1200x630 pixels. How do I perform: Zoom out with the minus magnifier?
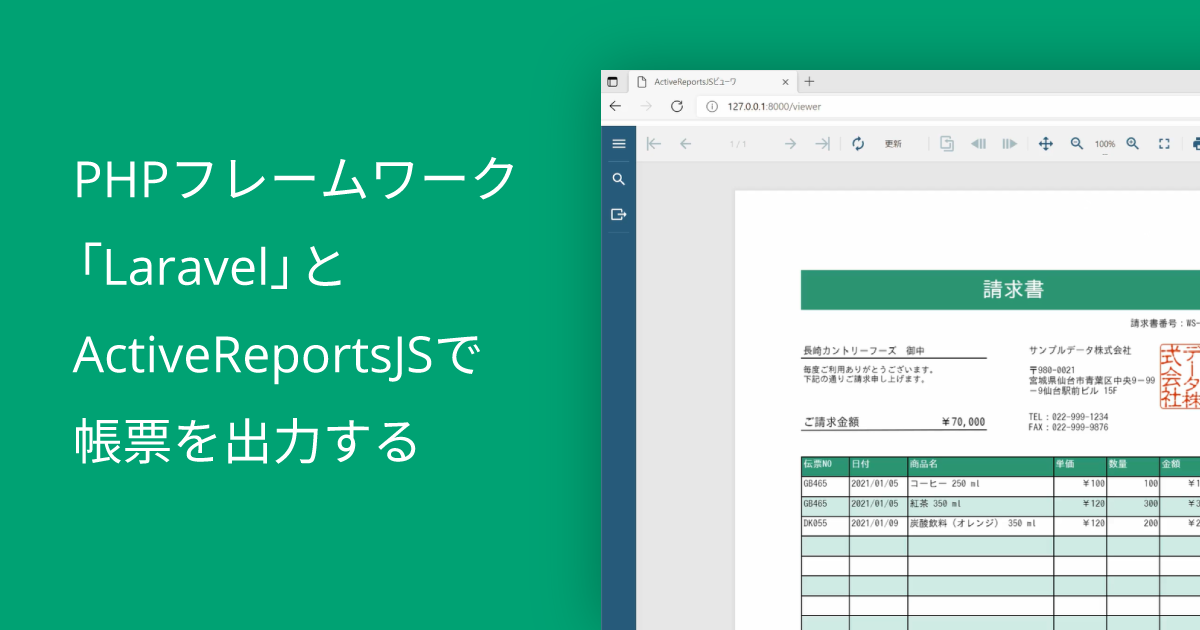pyautogui.click(x=1077, y=144)
